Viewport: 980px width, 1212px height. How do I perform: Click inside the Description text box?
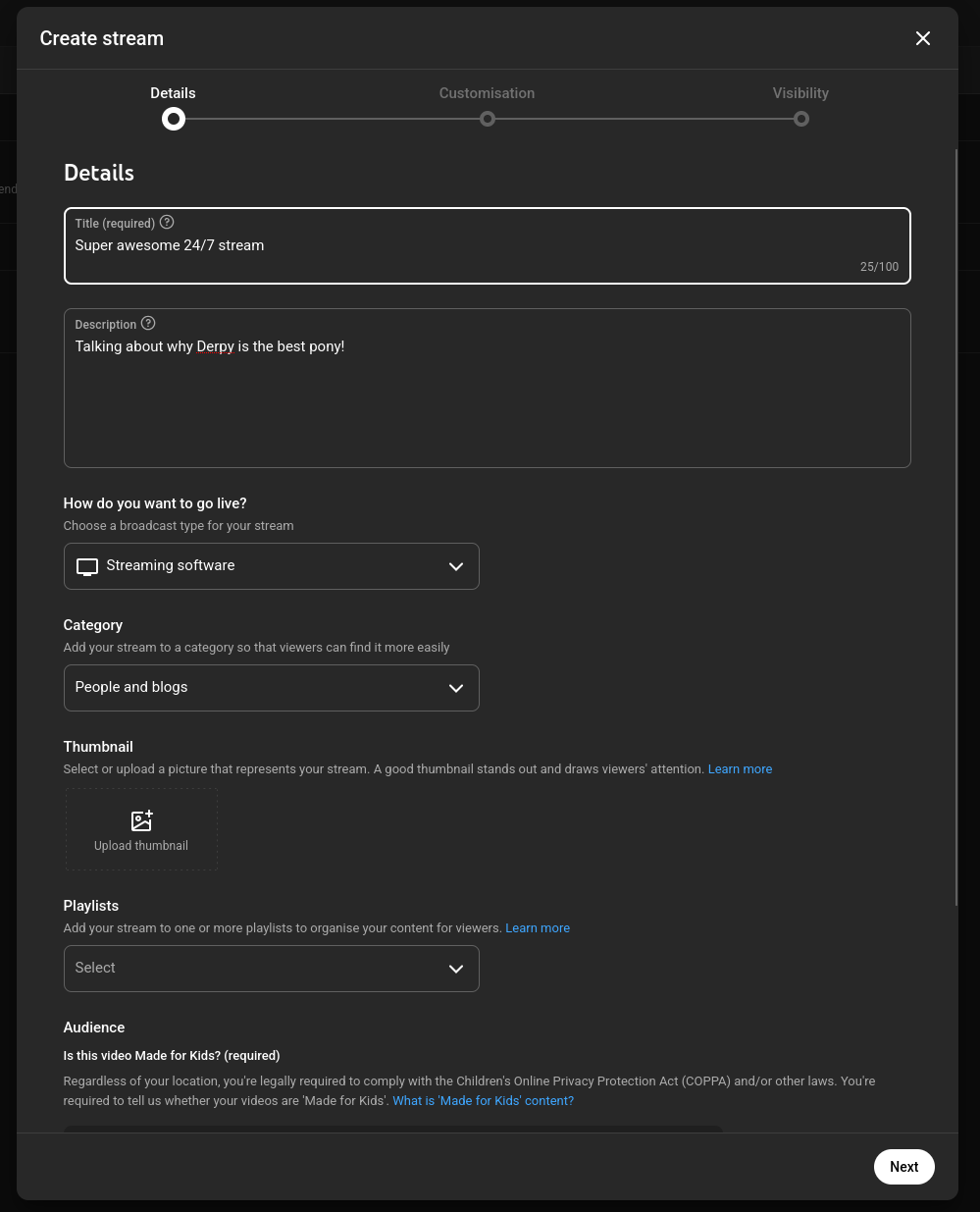392,388
